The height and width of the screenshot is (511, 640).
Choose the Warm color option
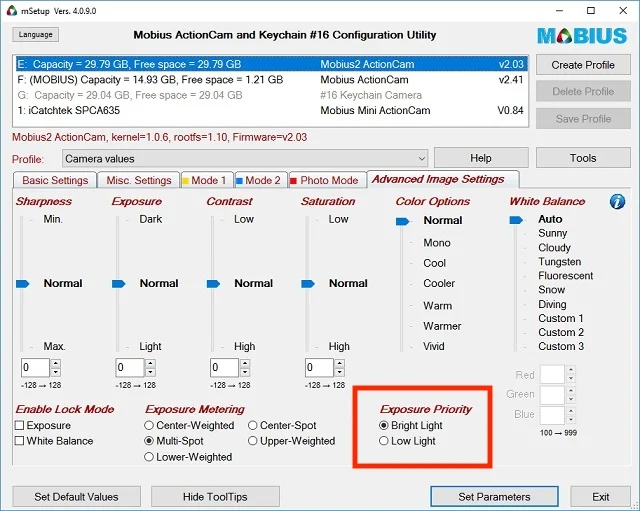[438, 306]
